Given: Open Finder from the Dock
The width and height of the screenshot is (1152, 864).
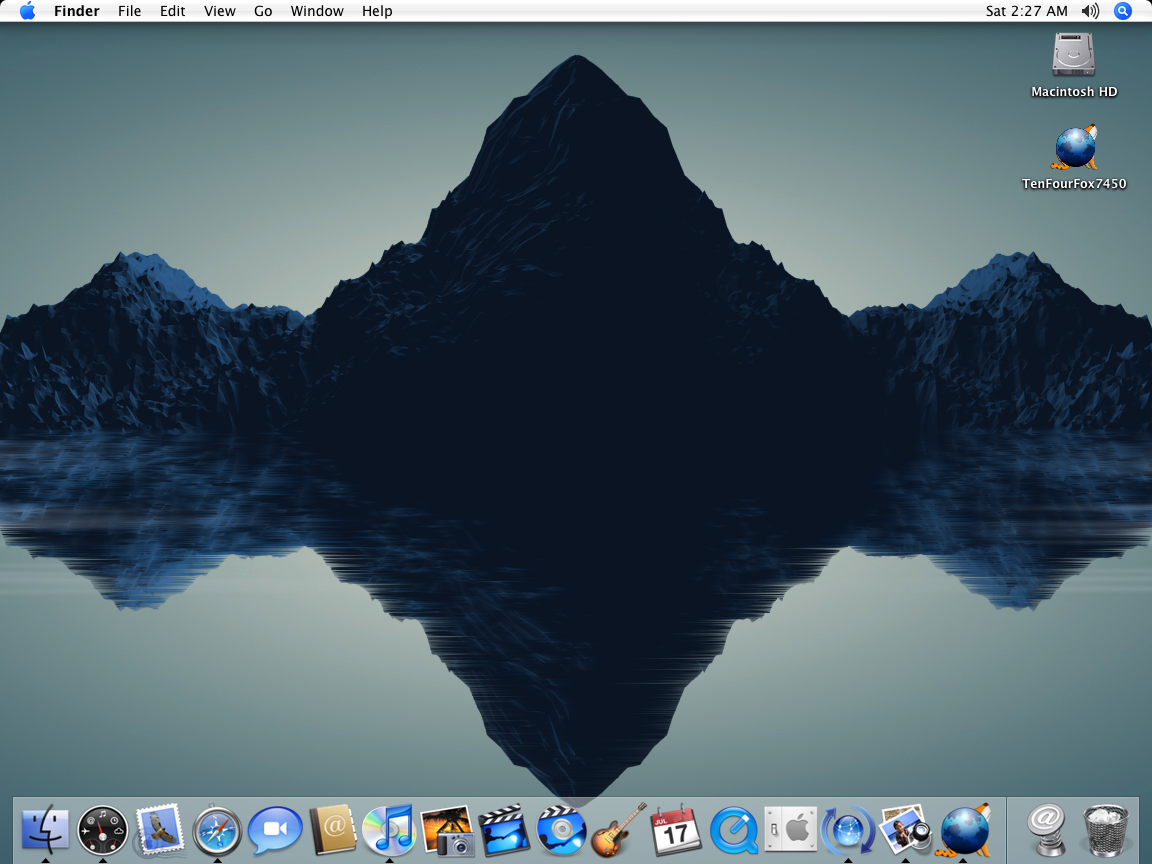Looking at the screenshot, I should click(x=45, y=830).
